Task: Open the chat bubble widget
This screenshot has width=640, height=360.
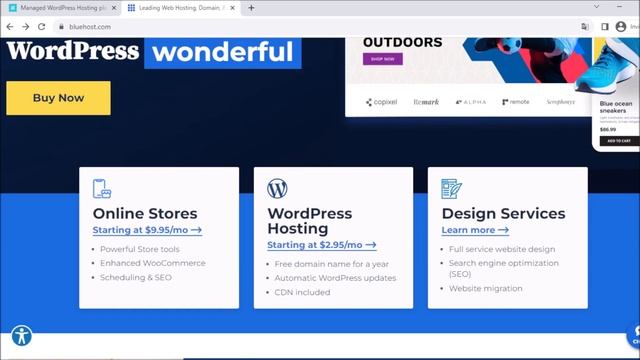Action: click(634, 336)
